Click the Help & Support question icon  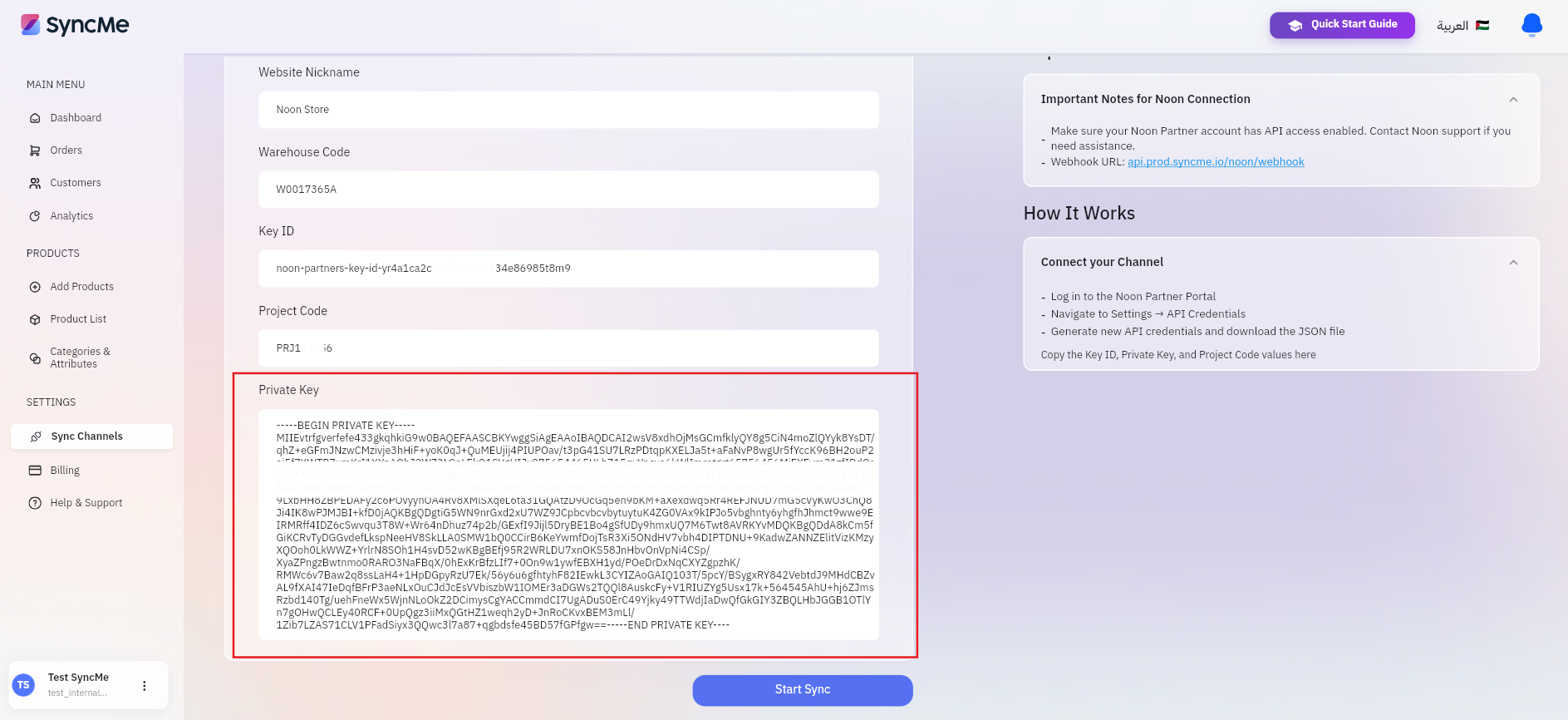pos(35,503)
